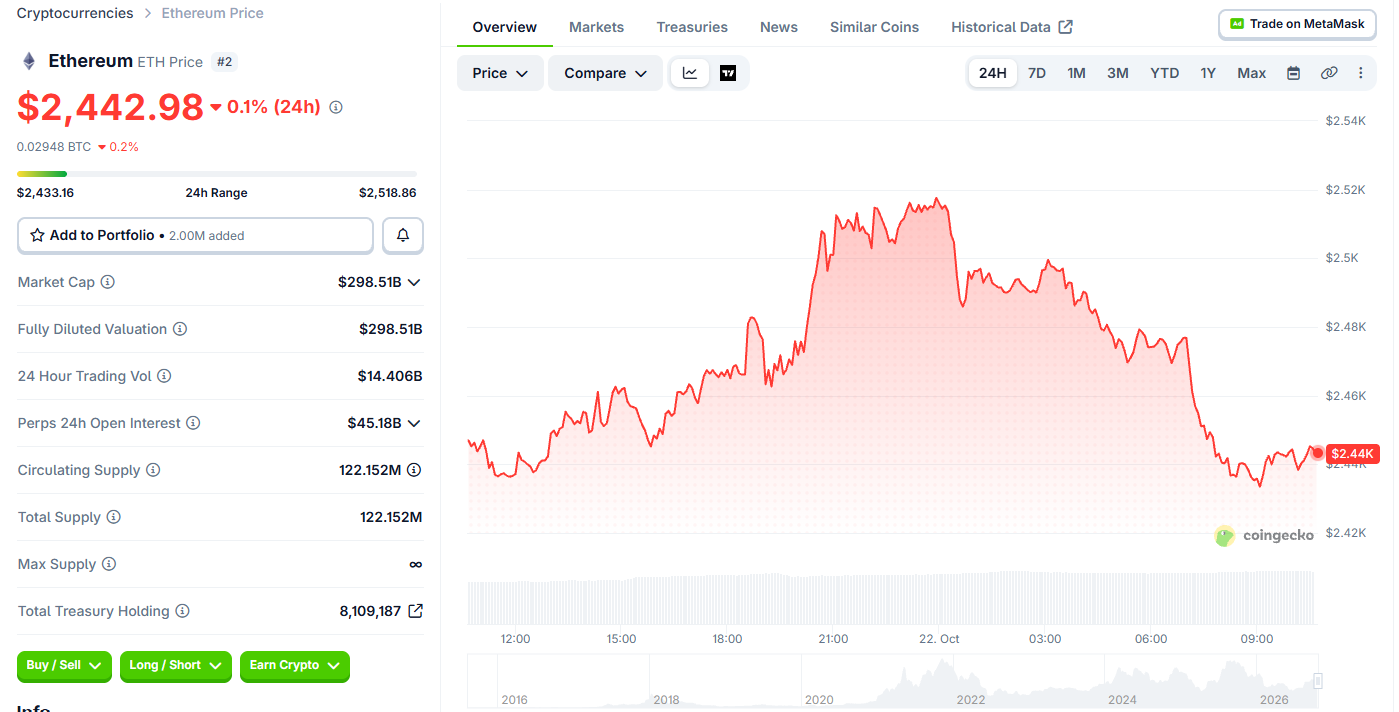Expand Perps 24h Open Interest chevron
This screenshot has height=712, width=1399.
[414, 423]
